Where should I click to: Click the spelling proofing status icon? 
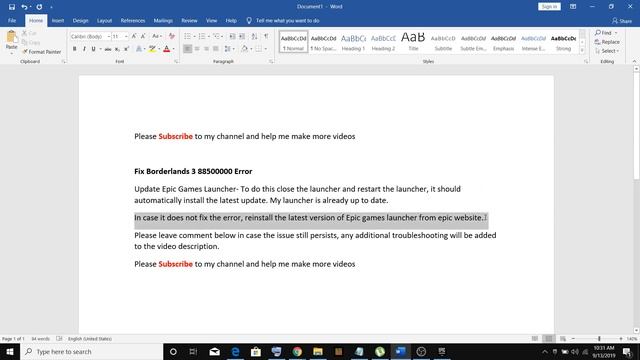pos(59,339)
